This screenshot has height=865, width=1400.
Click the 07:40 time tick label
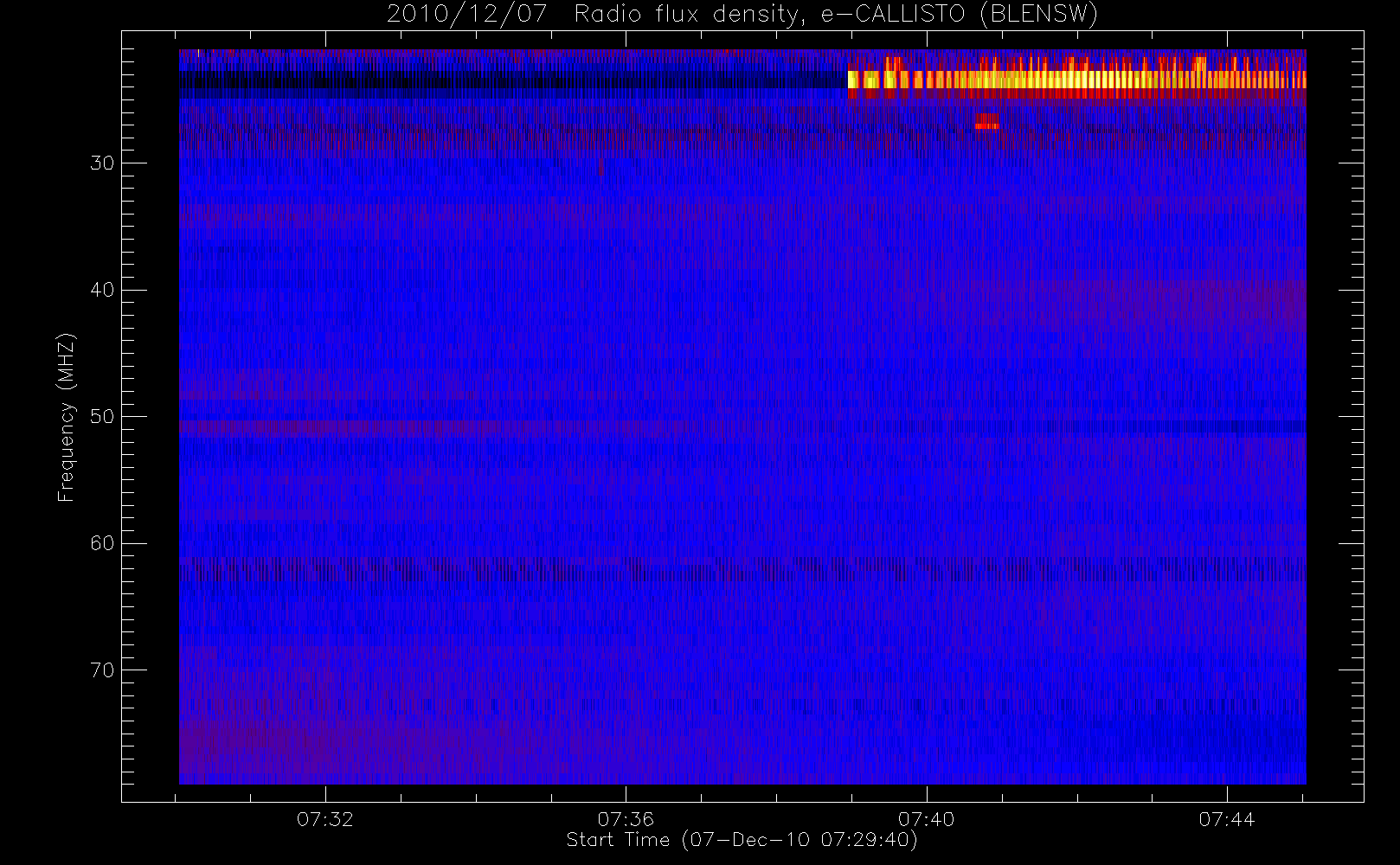pyautogui.click(x=926, y=819)
